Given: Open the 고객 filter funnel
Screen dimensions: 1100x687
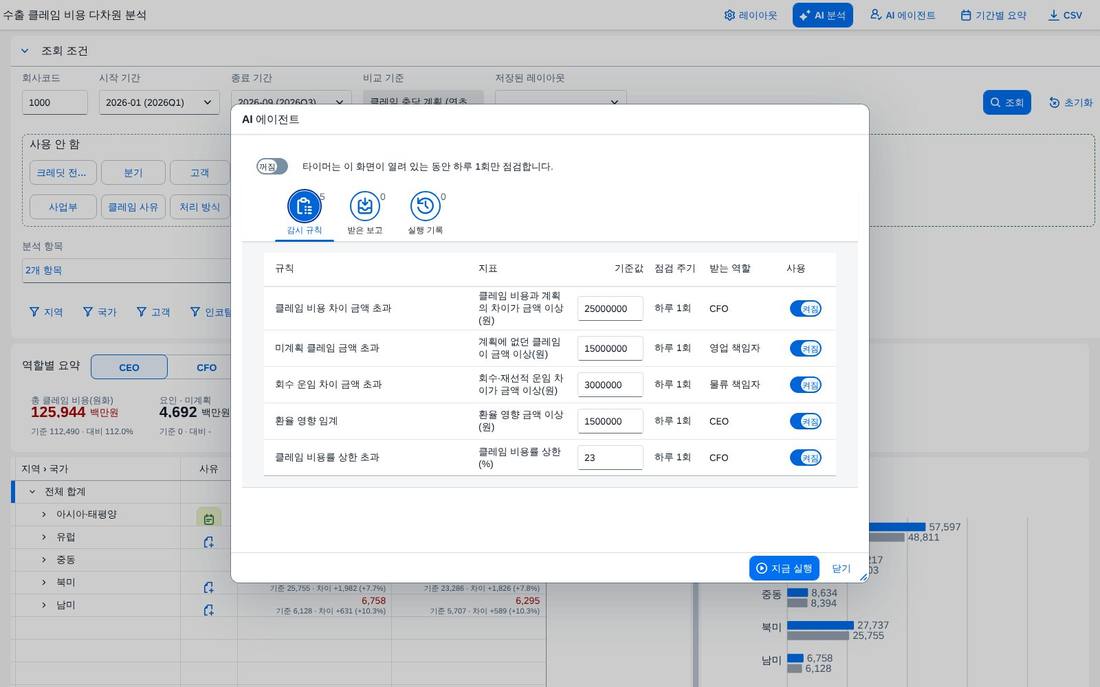Looking at the screenshot, I should click(153, 312).
